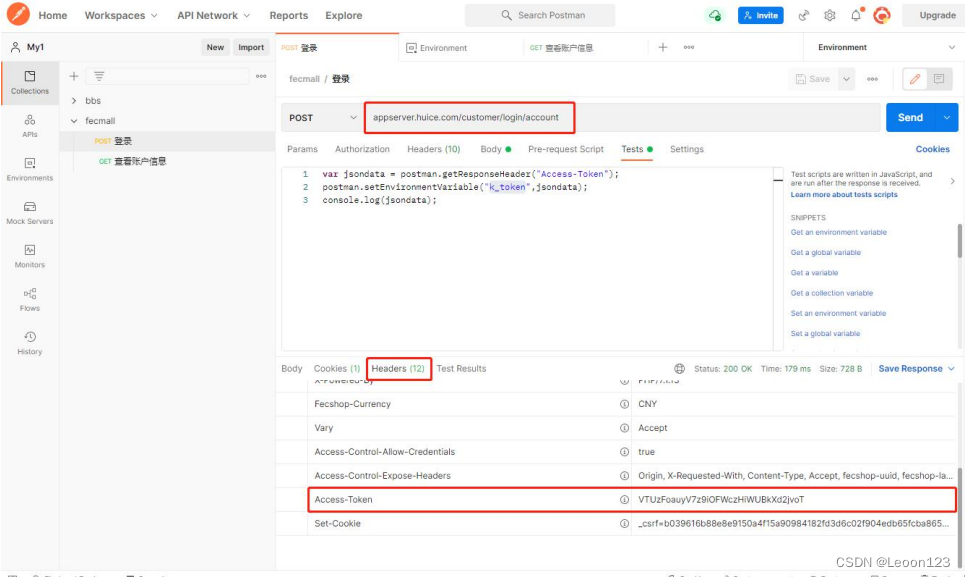Select the GET 查看账户信息 request in sidebar

pos(167,161)
